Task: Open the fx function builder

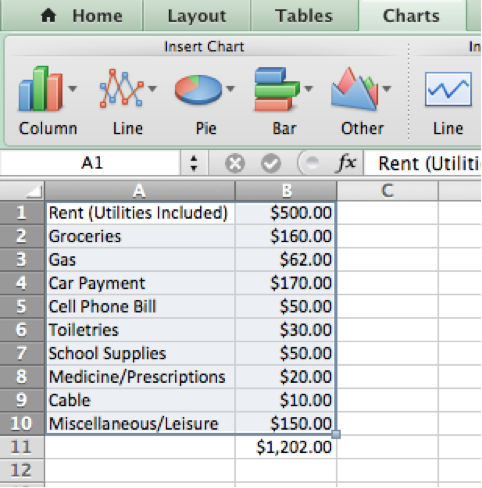Action: click(x=347, y=163)
